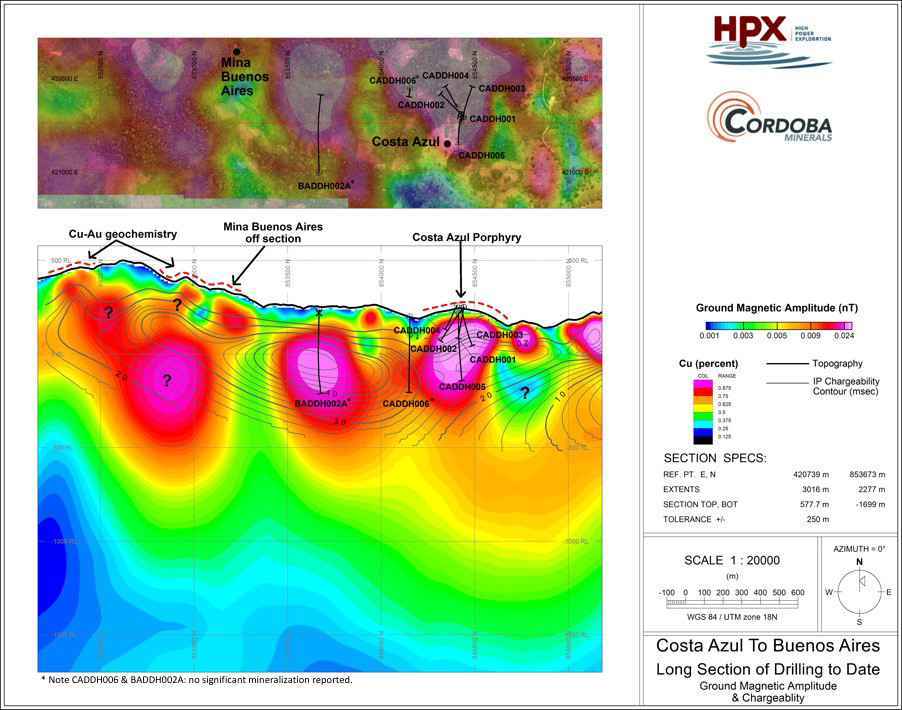Click the Topography line symbol in the legend

(x=786, y=366)
